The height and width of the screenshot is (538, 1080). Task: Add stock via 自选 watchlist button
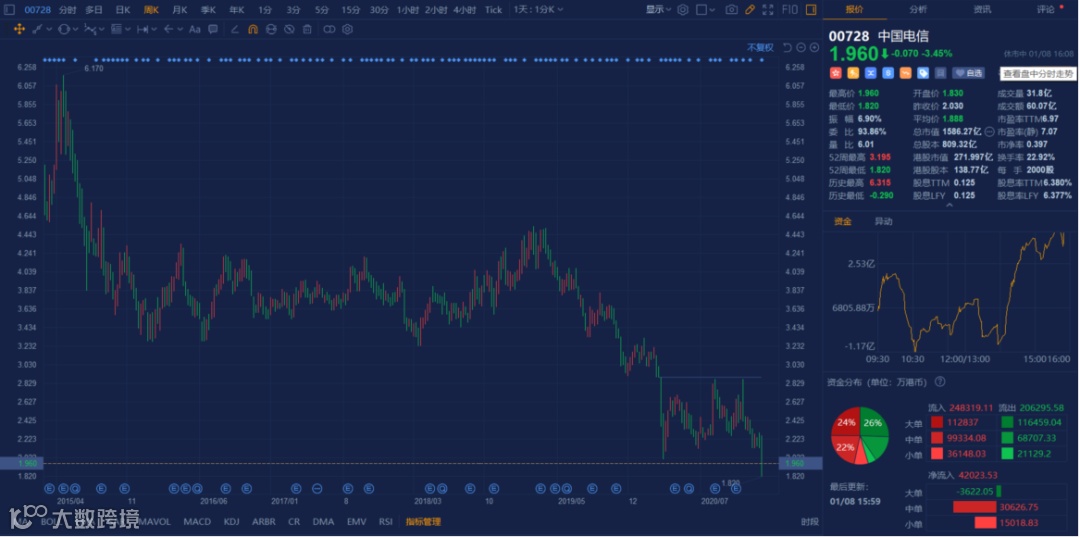tap(968, 72)
